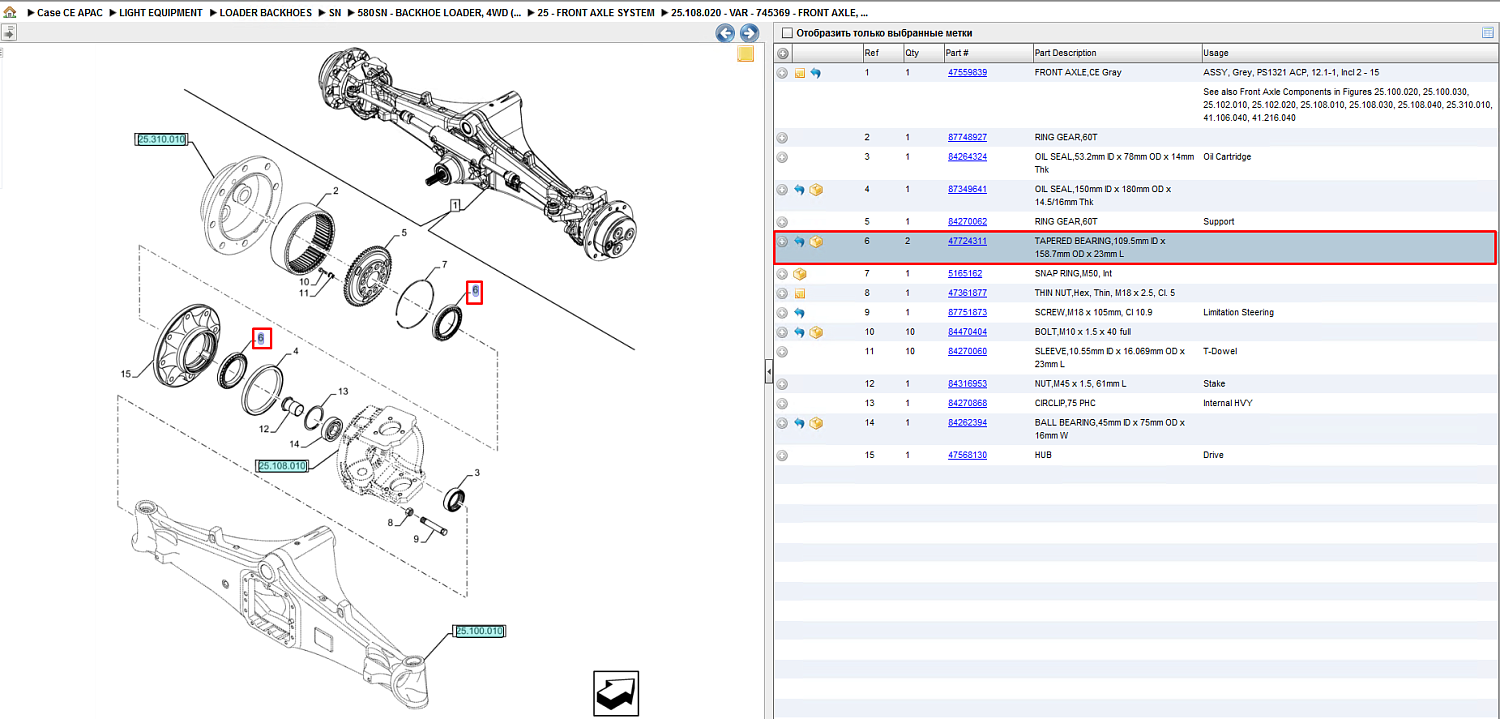Add RING GEAR 87748927 with plus button
Screen dimensions: 1500x719
click(782, 137)
